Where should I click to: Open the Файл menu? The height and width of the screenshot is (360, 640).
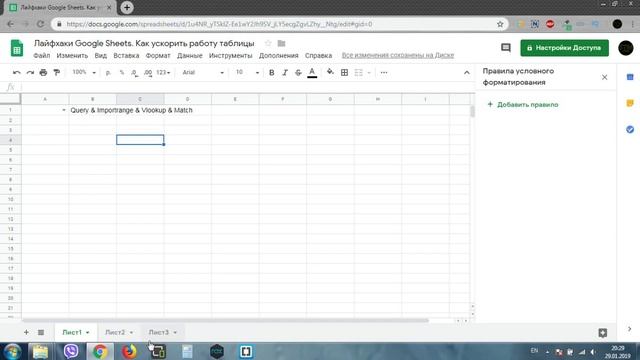coord(42,56)
